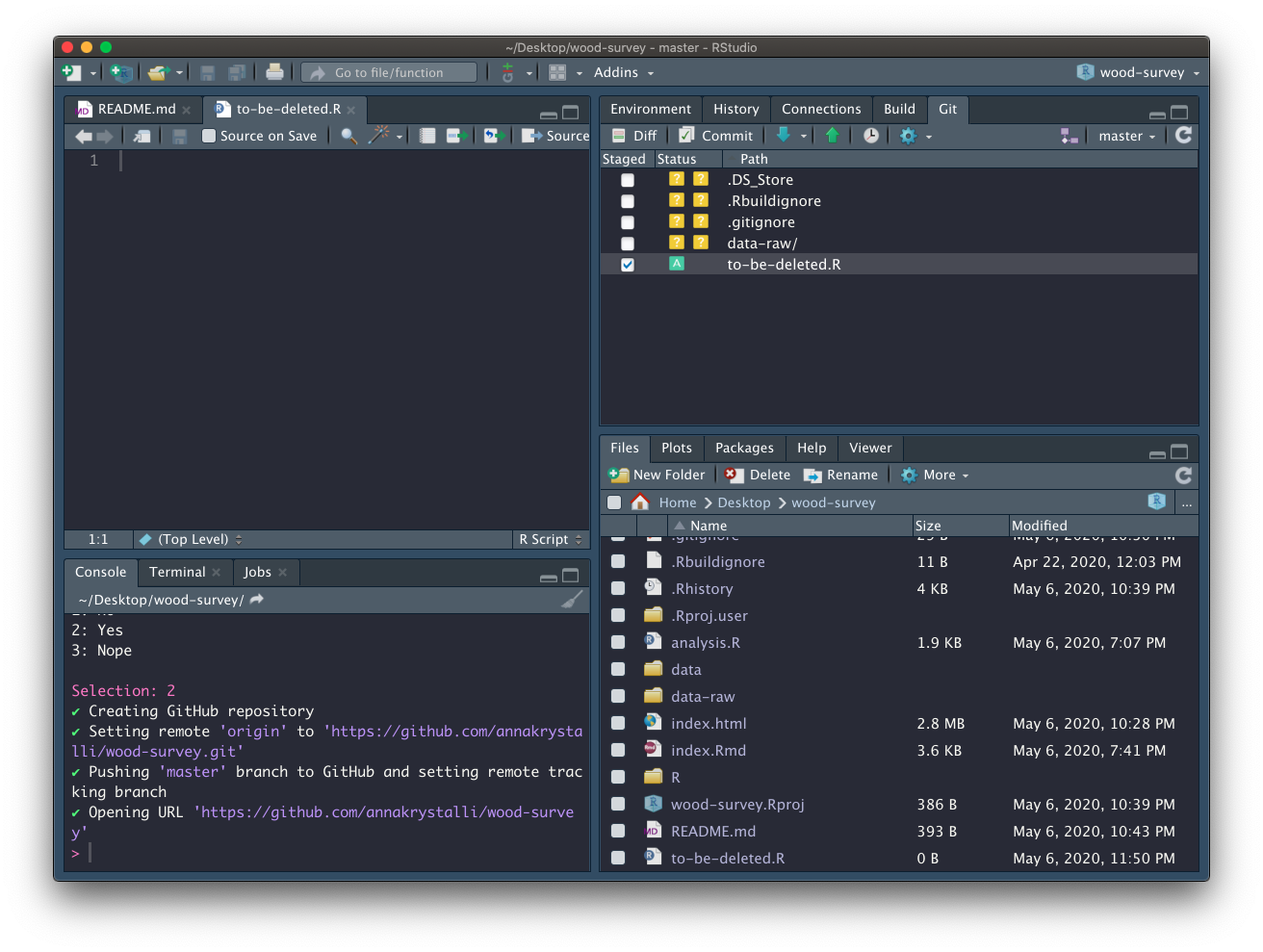This screenshot has height=952, width=1263.
Task: Open the (Top Level) scope selector
Action: point(192,539)
